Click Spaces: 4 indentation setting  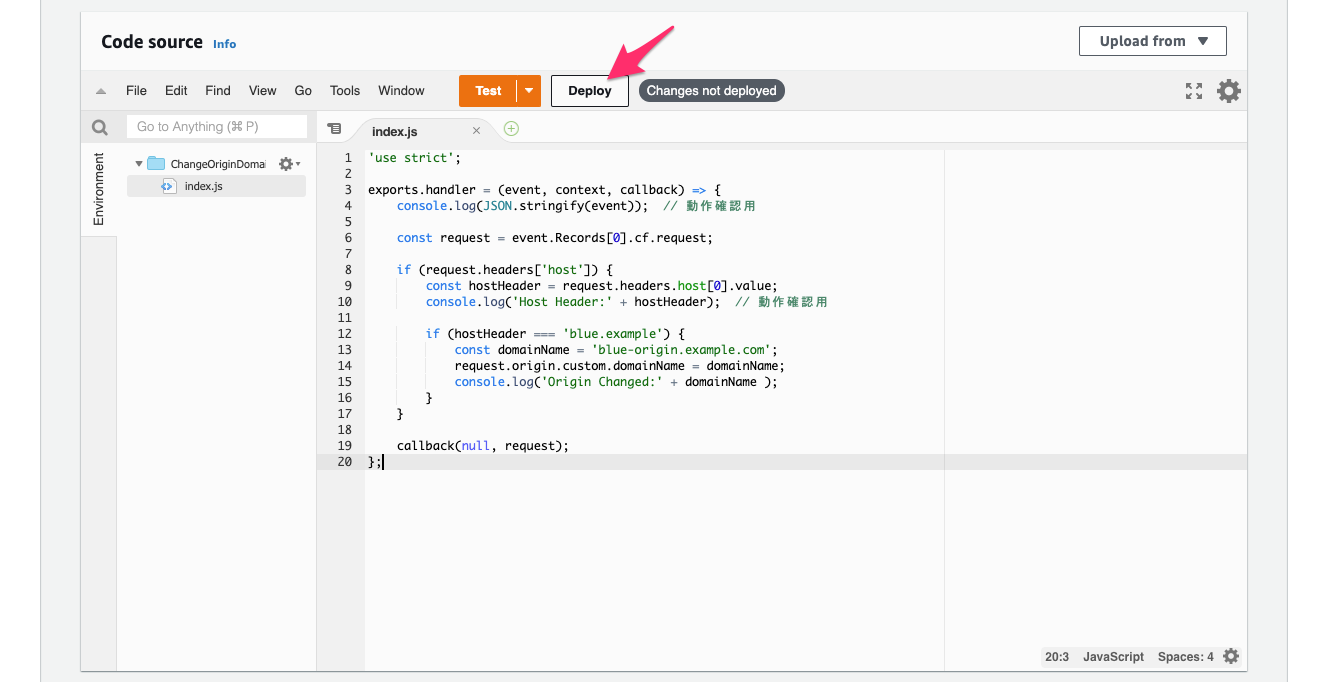click(1186, 657)
